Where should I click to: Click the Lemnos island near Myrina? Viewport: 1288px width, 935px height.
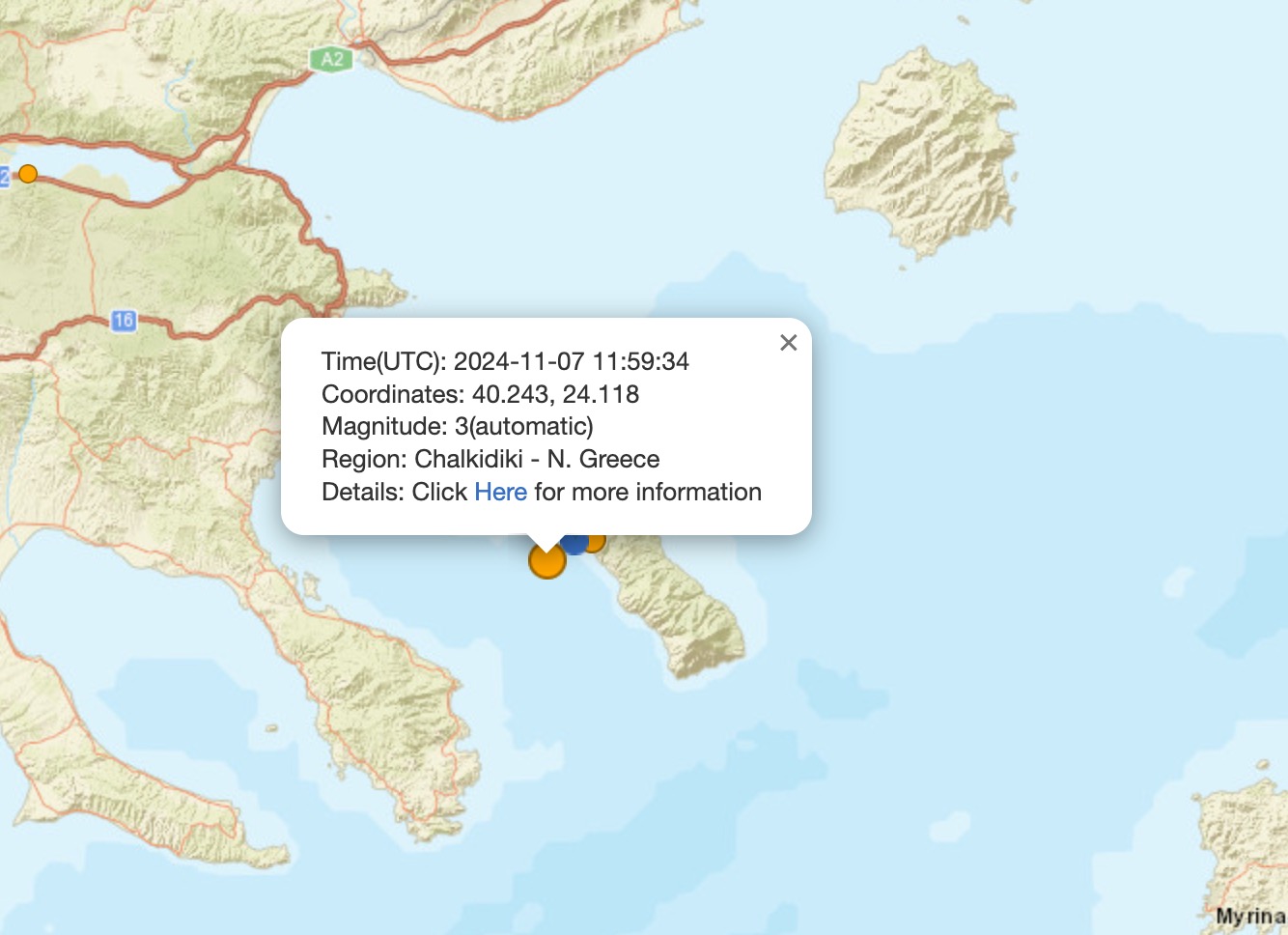[x=1245, y=850]
